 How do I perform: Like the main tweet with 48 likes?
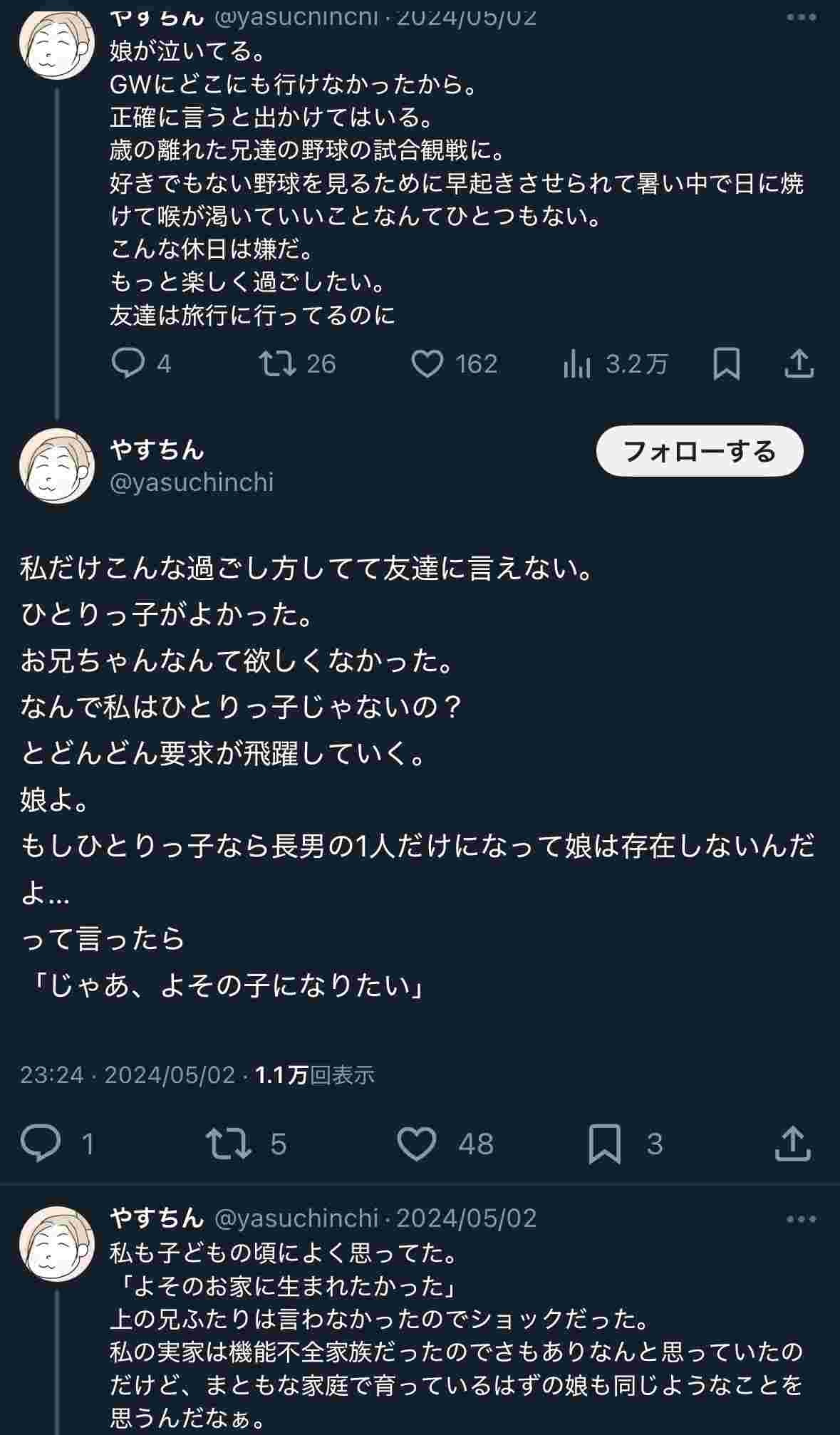point(417,1144)
